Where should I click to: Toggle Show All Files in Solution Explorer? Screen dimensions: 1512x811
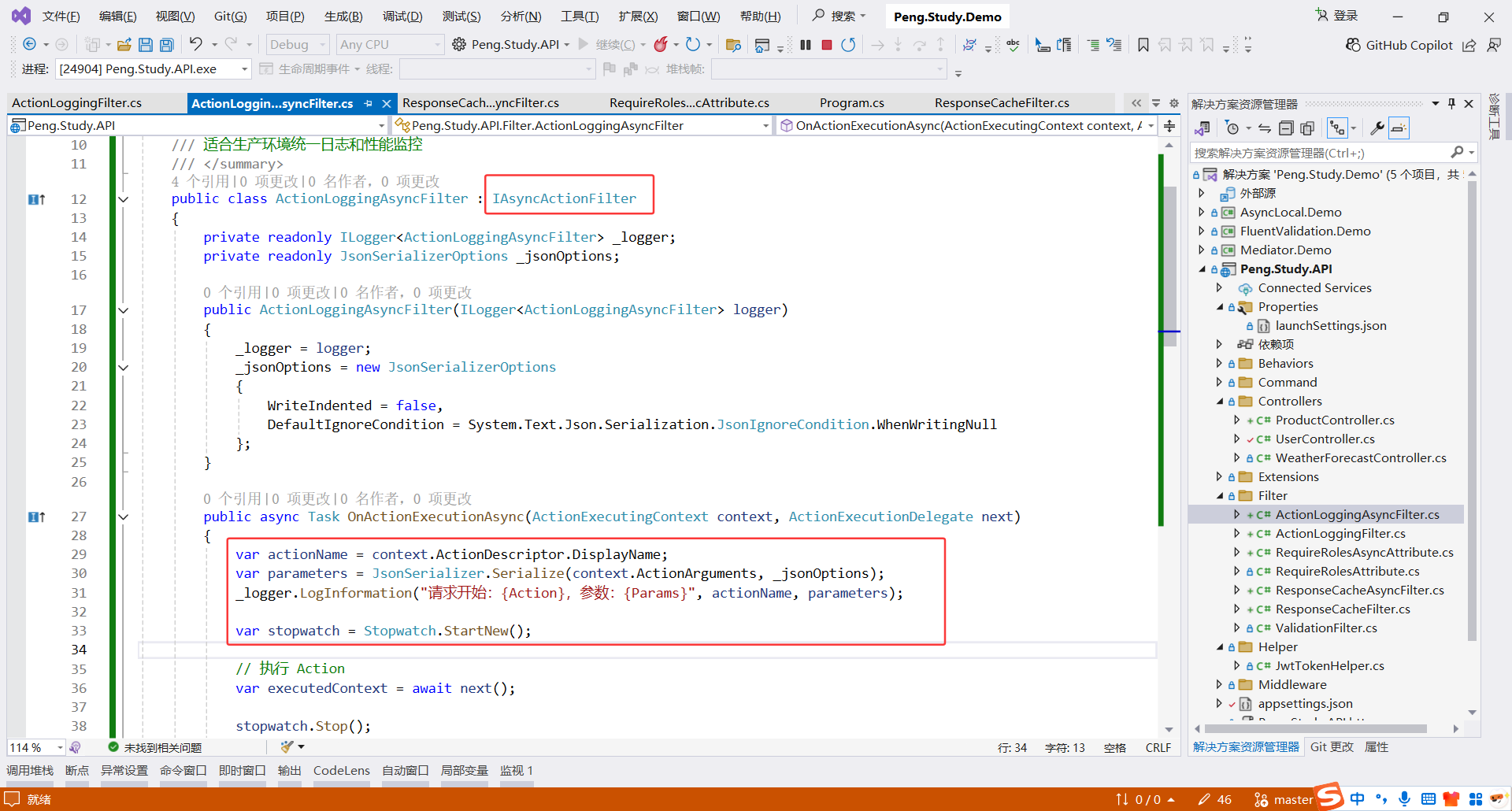point(1307,128)
